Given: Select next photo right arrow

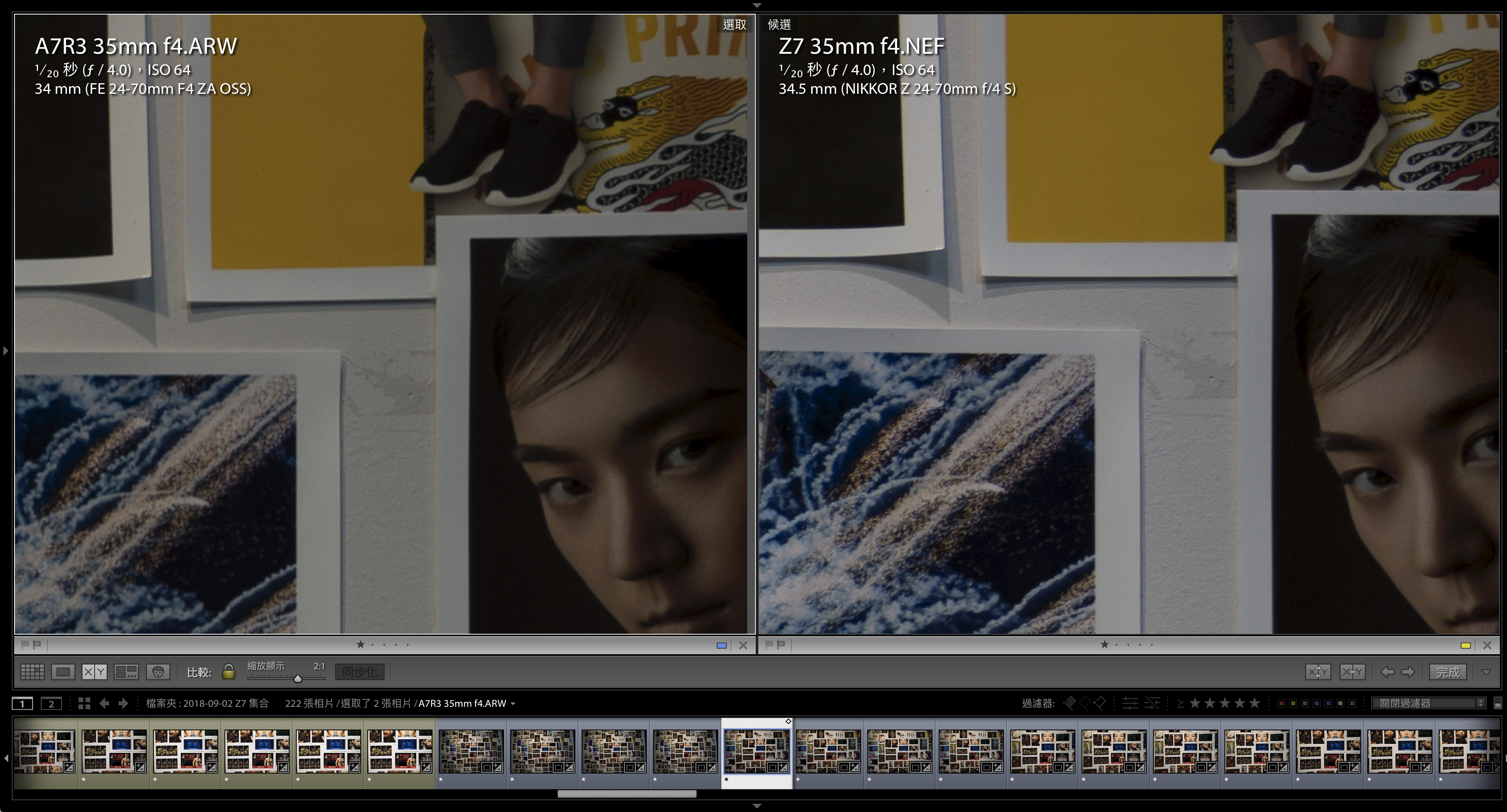Looking at the screenshot, I should coord(1408,671).
